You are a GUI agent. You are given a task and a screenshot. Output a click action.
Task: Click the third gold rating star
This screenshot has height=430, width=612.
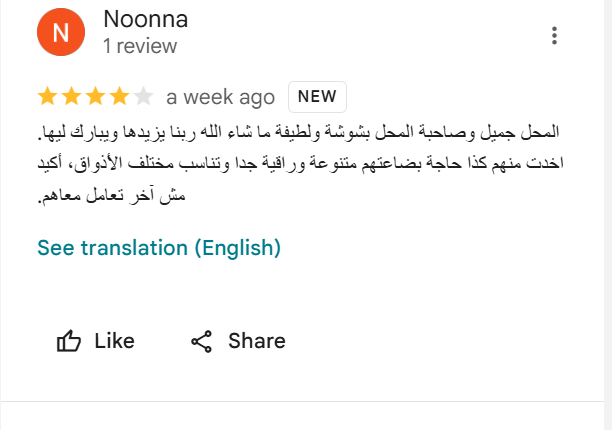[96, 96]
